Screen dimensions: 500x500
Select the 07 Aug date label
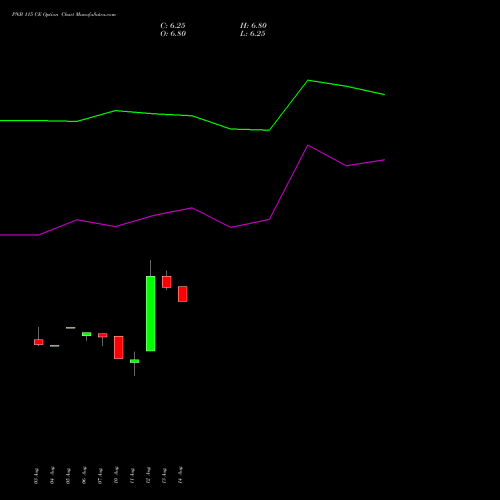(100, 476)
